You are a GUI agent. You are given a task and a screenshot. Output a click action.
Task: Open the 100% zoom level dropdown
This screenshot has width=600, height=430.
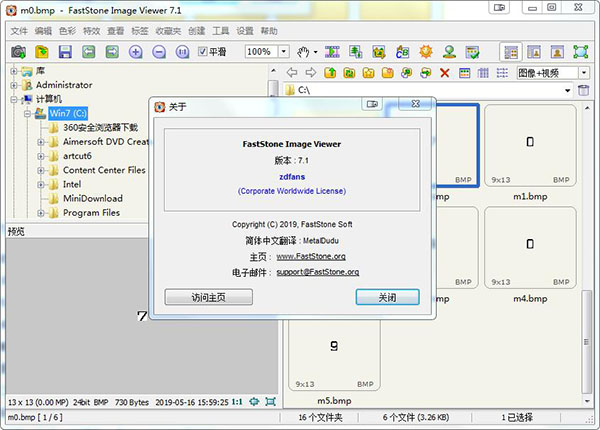tap(284, 51)
